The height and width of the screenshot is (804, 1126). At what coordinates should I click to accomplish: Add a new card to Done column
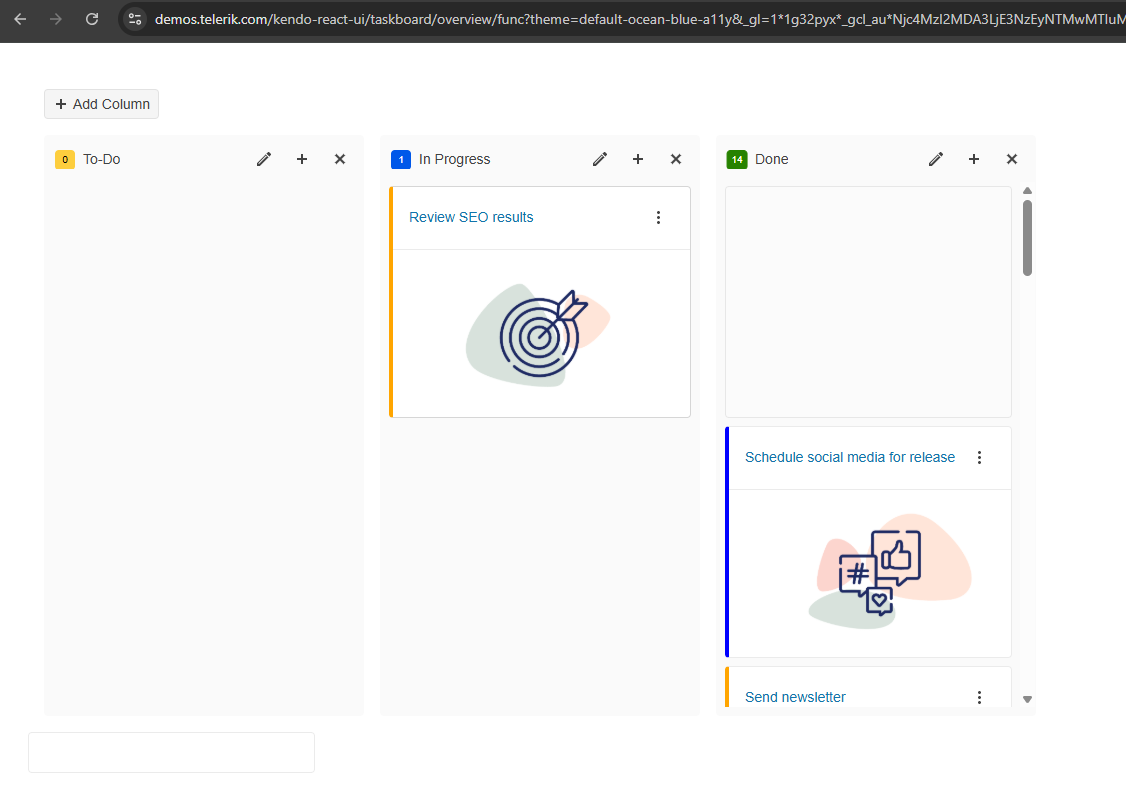point(974,159)
